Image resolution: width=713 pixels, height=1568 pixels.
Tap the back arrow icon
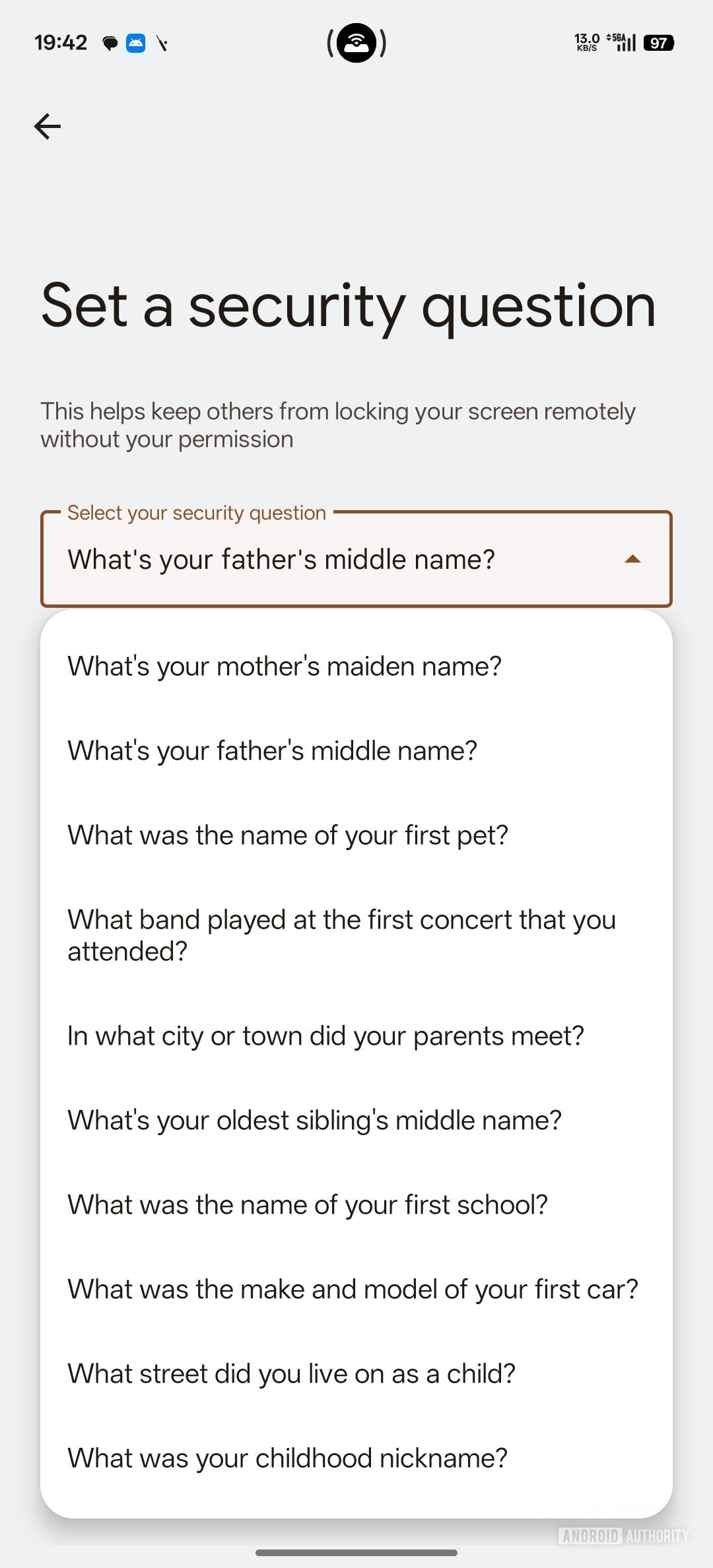click(48, 126)
